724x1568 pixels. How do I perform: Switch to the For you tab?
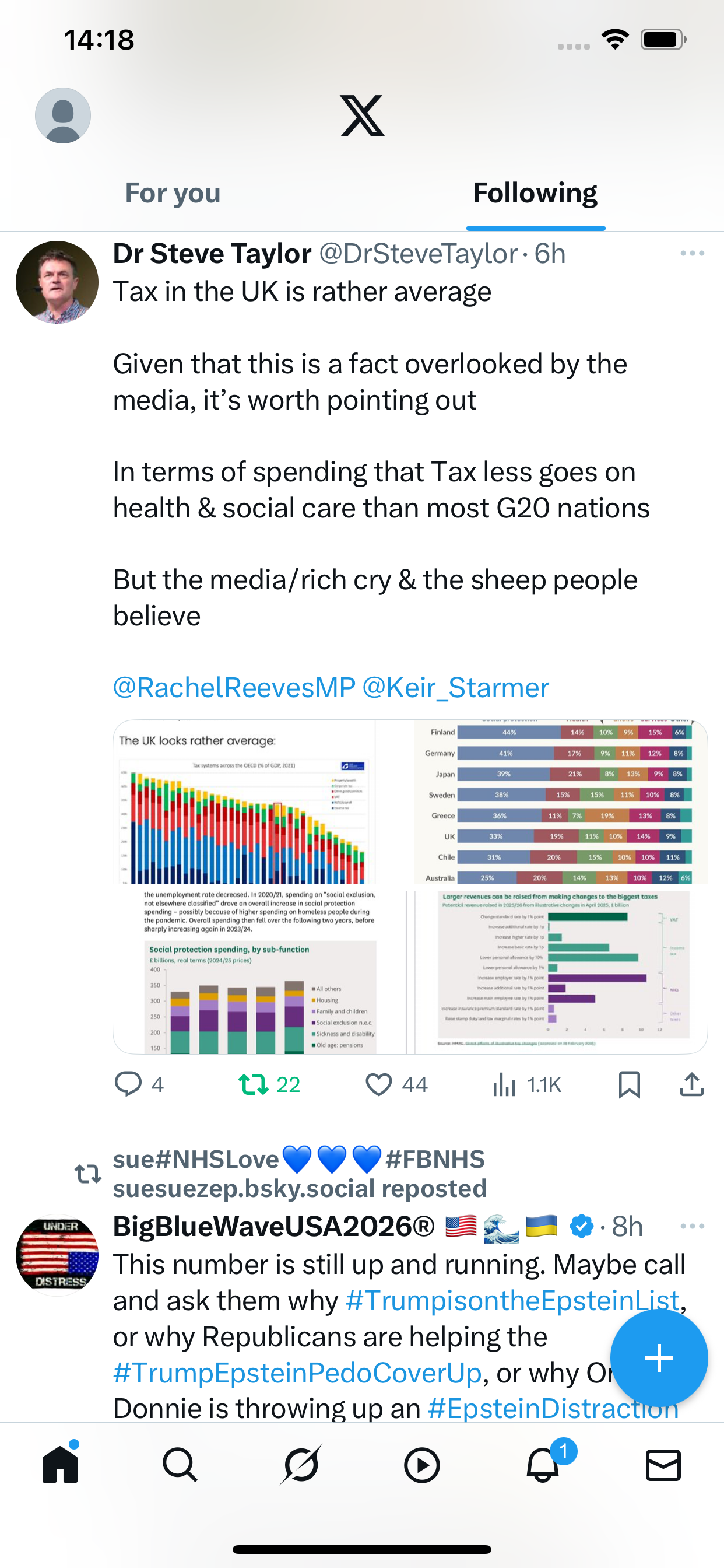pos(173,194)
